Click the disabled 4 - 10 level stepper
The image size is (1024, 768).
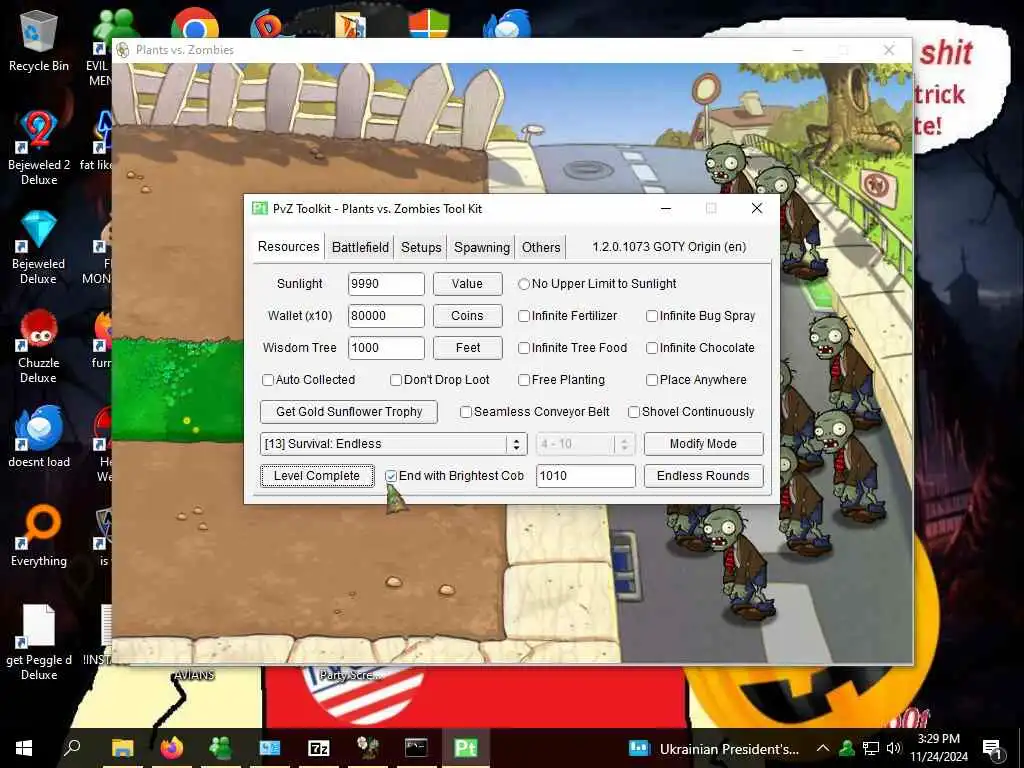[585, 444]
